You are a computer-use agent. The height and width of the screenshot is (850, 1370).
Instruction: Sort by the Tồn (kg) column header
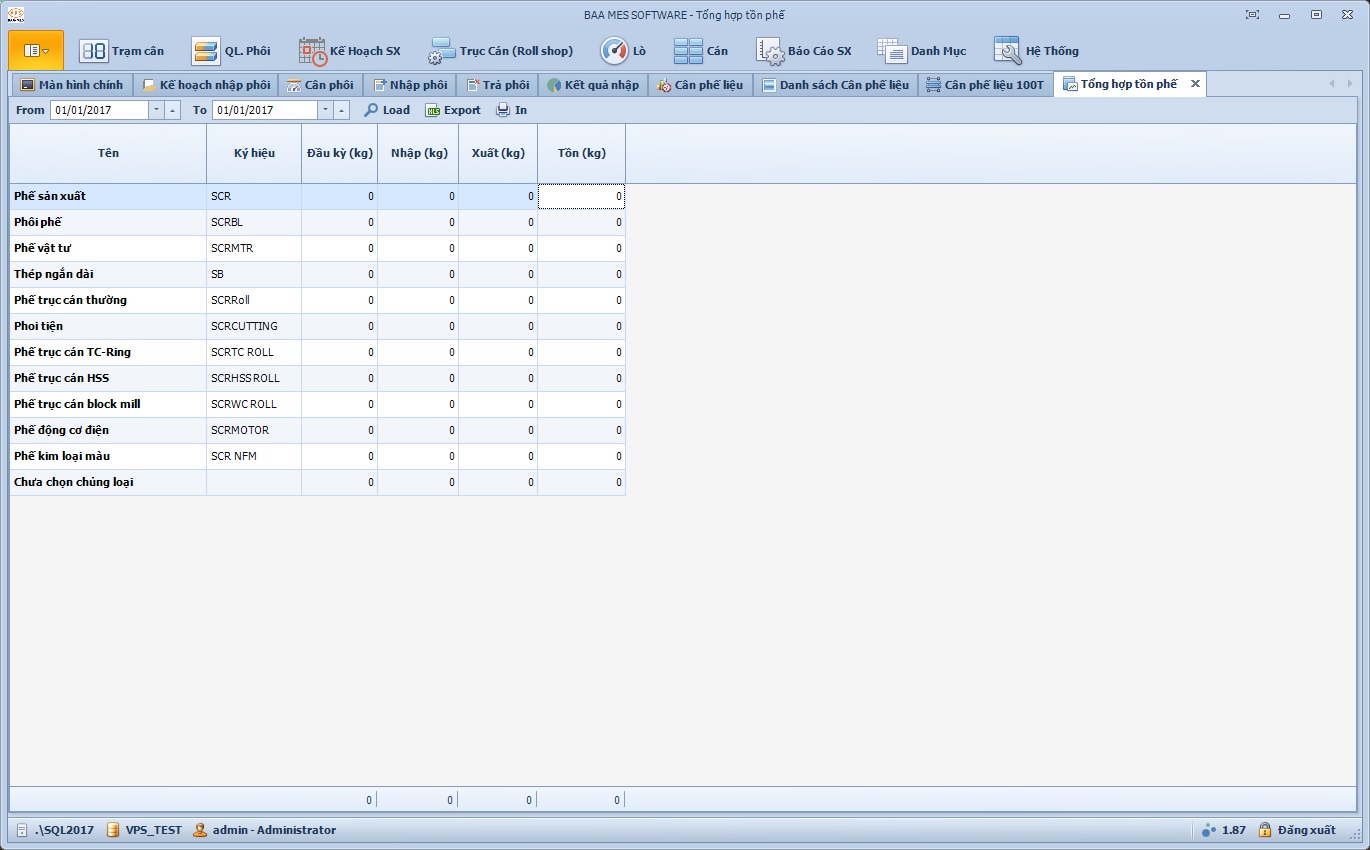pos(581,153)
